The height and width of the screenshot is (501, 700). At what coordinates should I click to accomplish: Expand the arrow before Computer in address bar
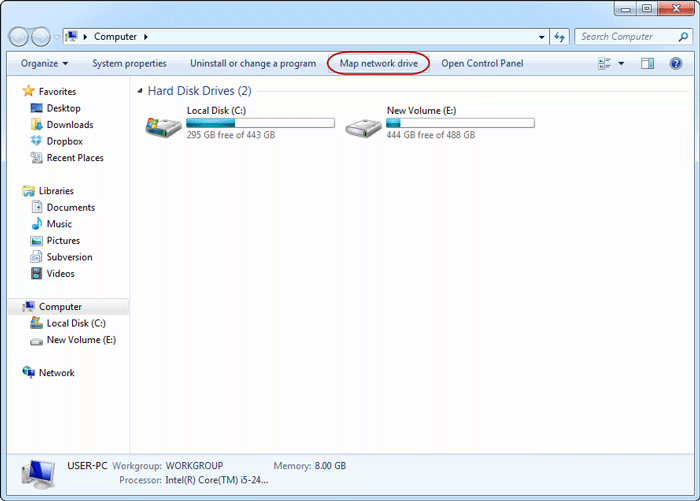(85, 37)
